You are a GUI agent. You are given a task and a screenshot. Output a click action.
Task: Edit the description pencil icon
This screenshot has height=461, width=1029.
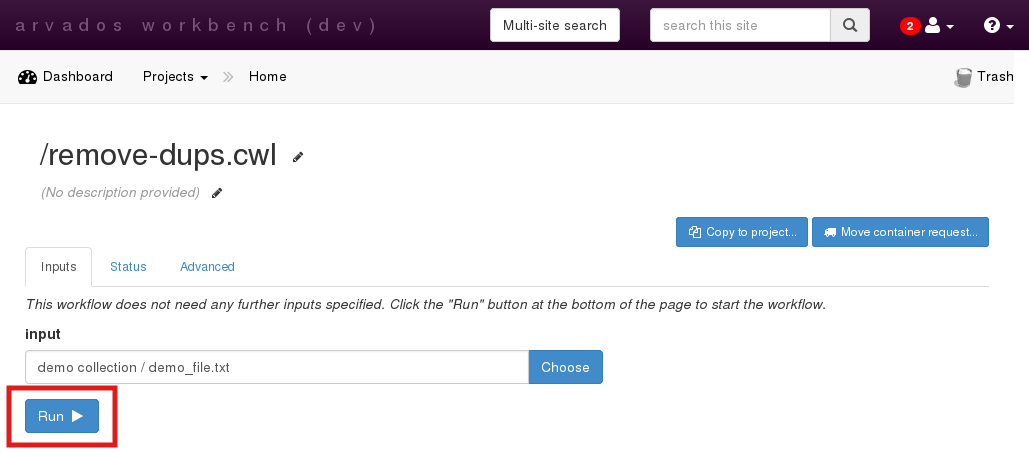click(x=217, y=193)
